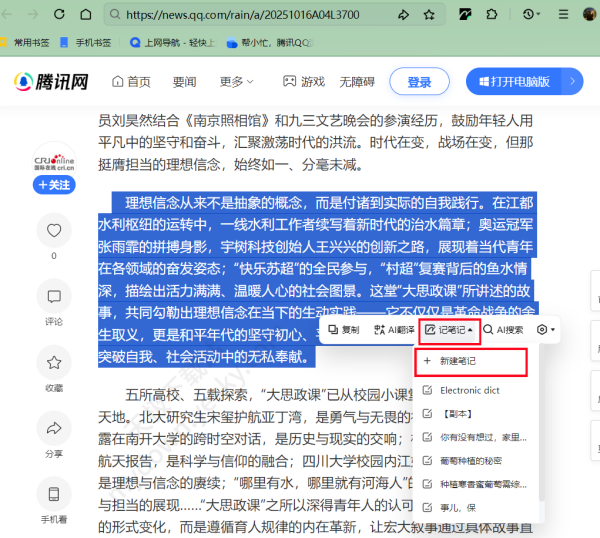Screen dimensions: 600x538
Task: Choose the Electronic dict note
Action: (x=470, y=390)
